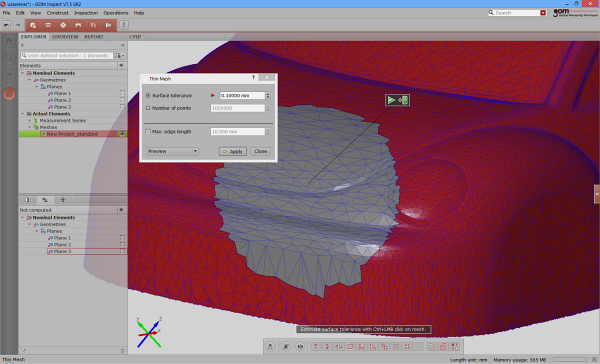
Task: Open the Preview dropdown in Thin Mesh
Action: (x=172, y=151)
